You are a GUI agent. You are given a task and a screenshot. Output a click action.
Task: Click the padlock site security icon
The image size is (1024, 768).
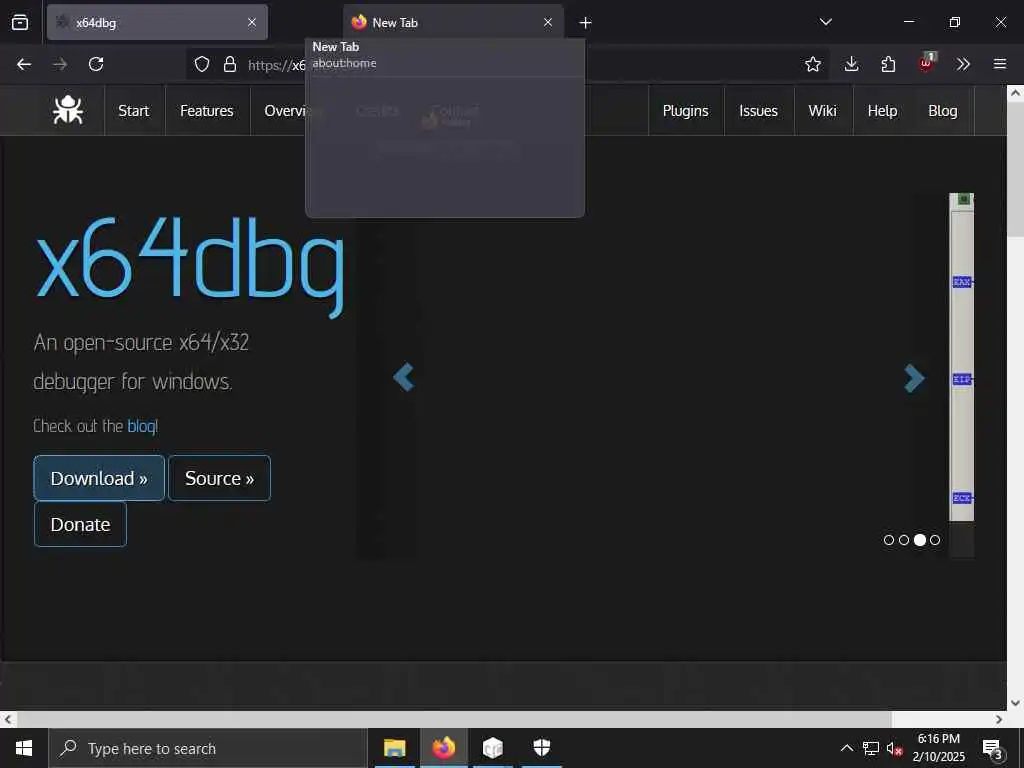(x=230, y=64)
